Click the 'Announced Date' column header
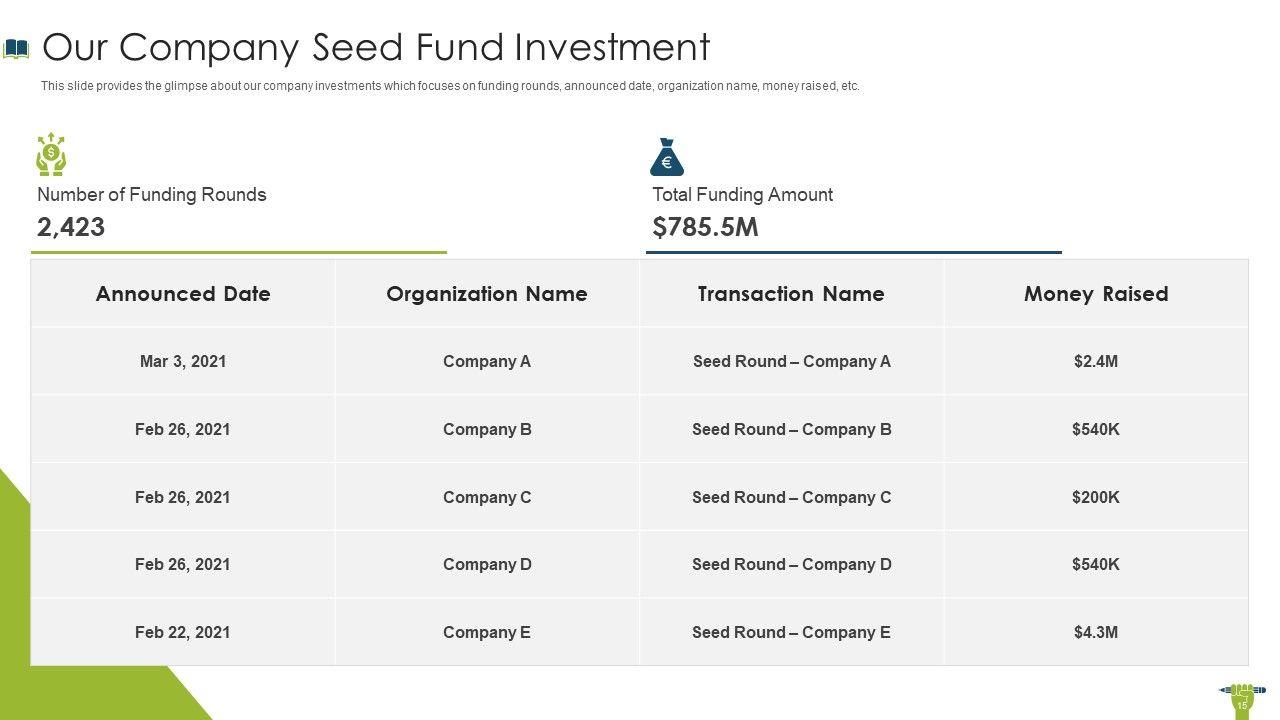This screenshot has width=1280, height=720. click(183, 294)
